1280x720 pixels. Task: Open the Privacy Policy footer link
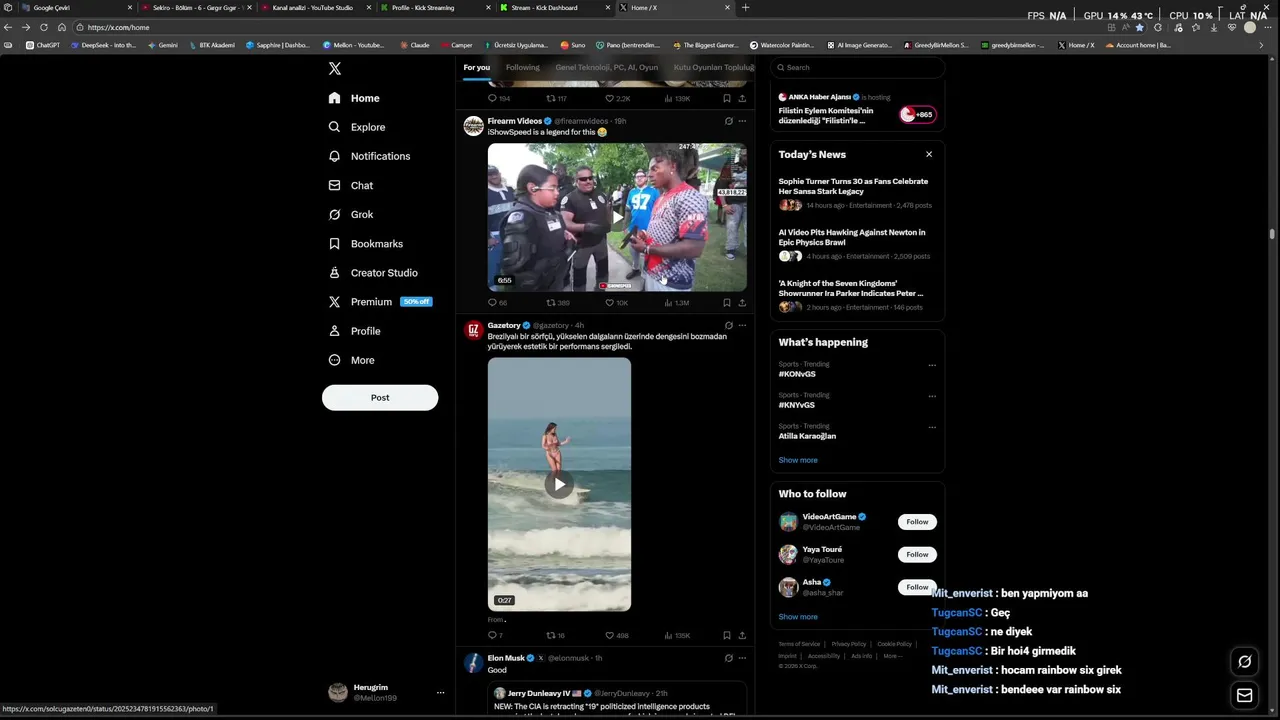(849, 644)
